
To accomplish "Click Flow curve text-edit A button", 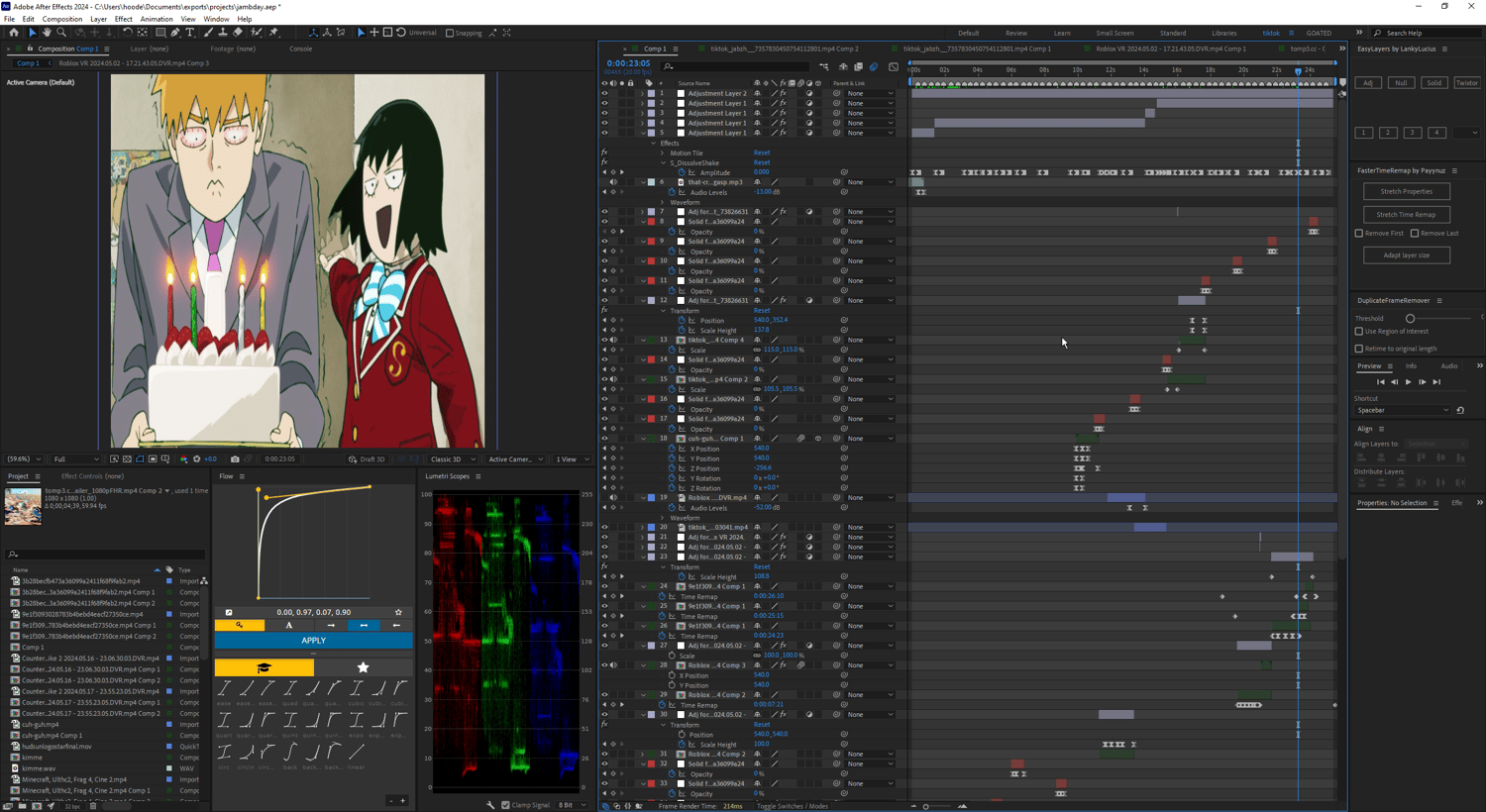I will (289, 626).
